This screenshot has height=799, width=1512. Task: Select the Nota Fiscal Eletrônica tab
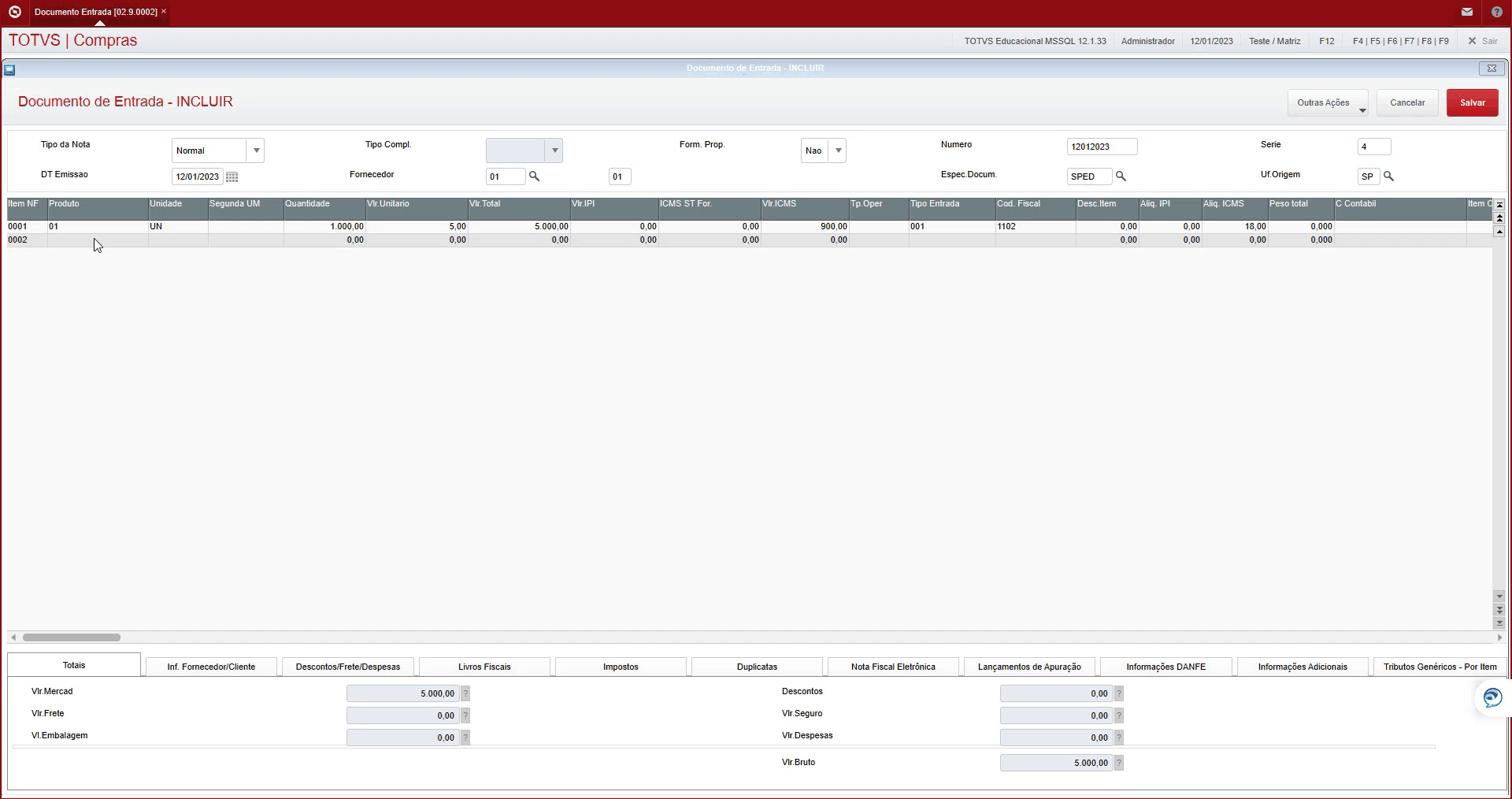pos(893,667)
